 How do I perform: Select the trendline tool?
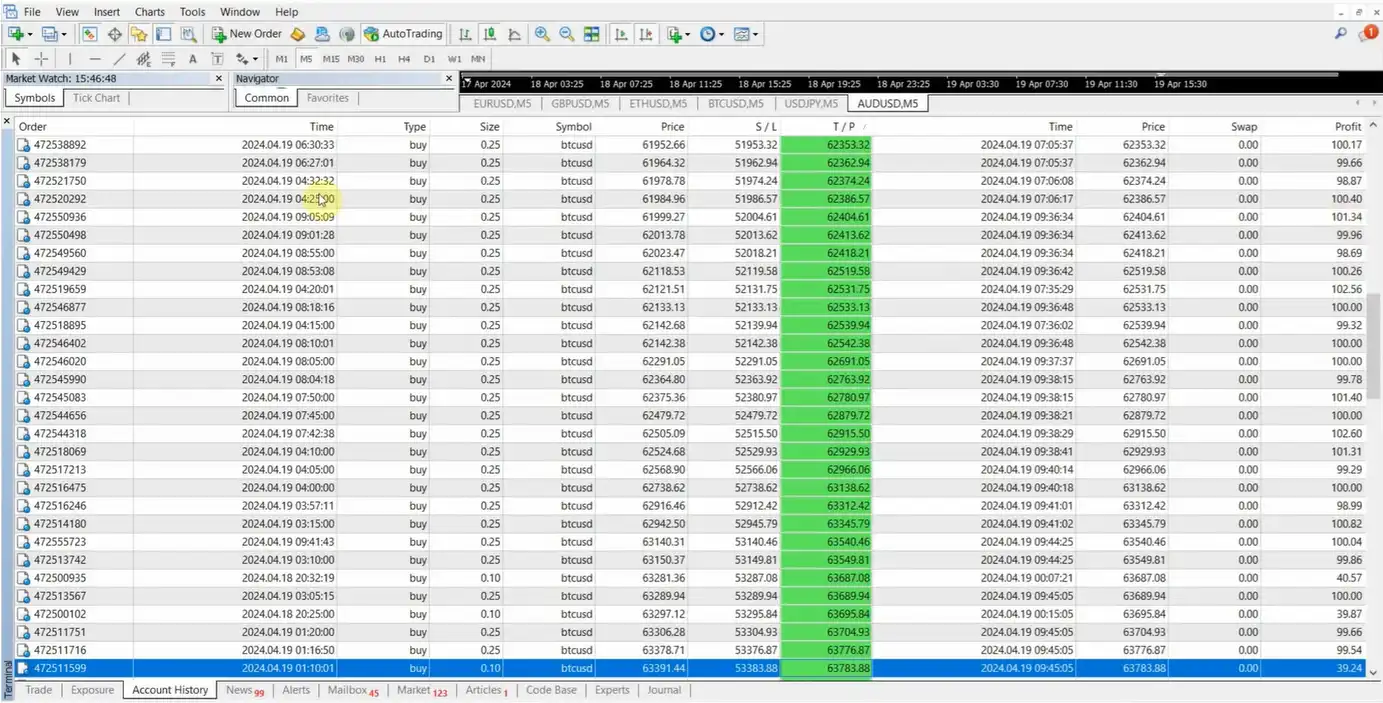[119, 59]
